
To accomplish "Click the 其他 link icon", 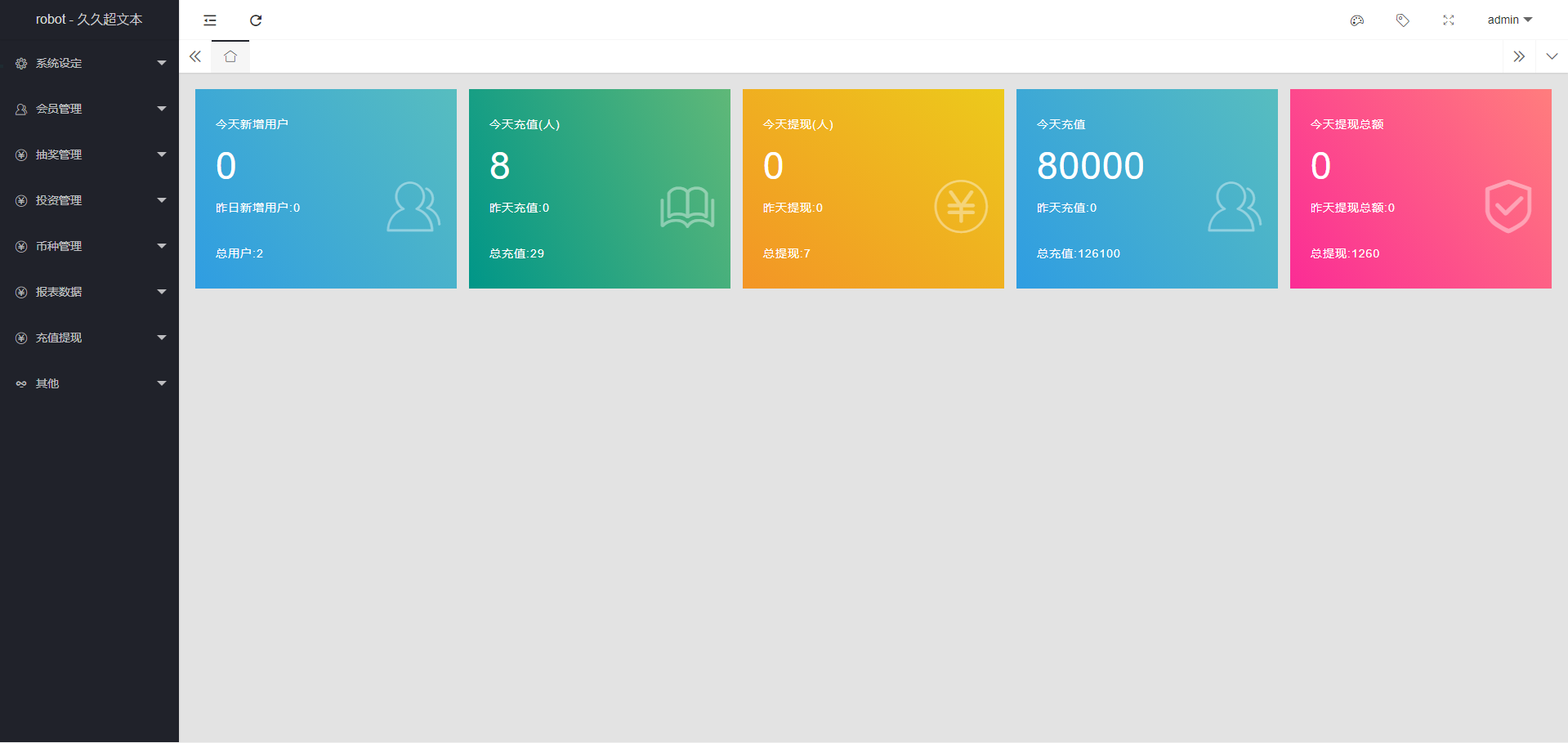I will tap(21, 383).
